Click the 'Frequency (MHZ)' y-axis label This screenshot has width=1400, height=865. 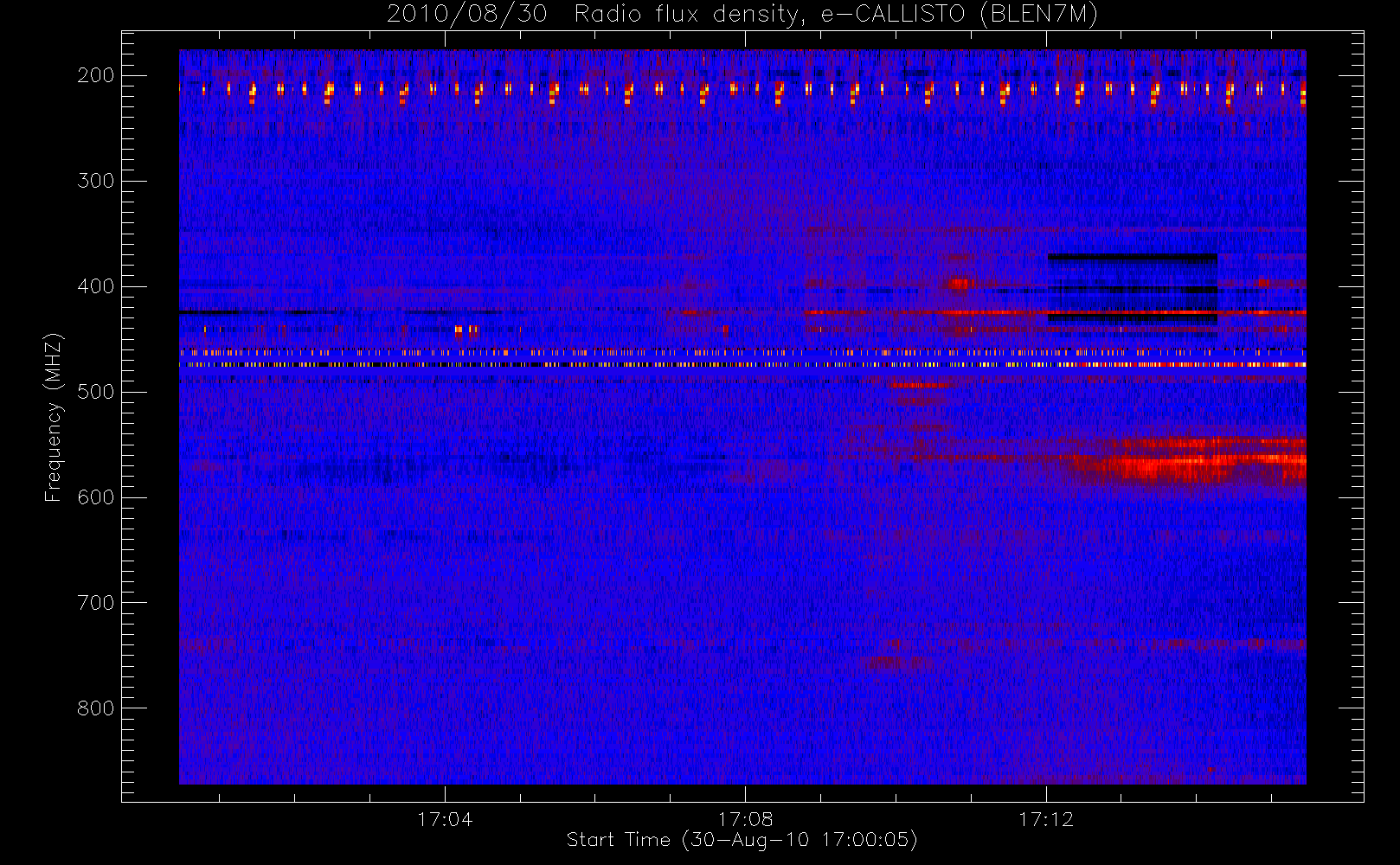click(x=54, y=417)
